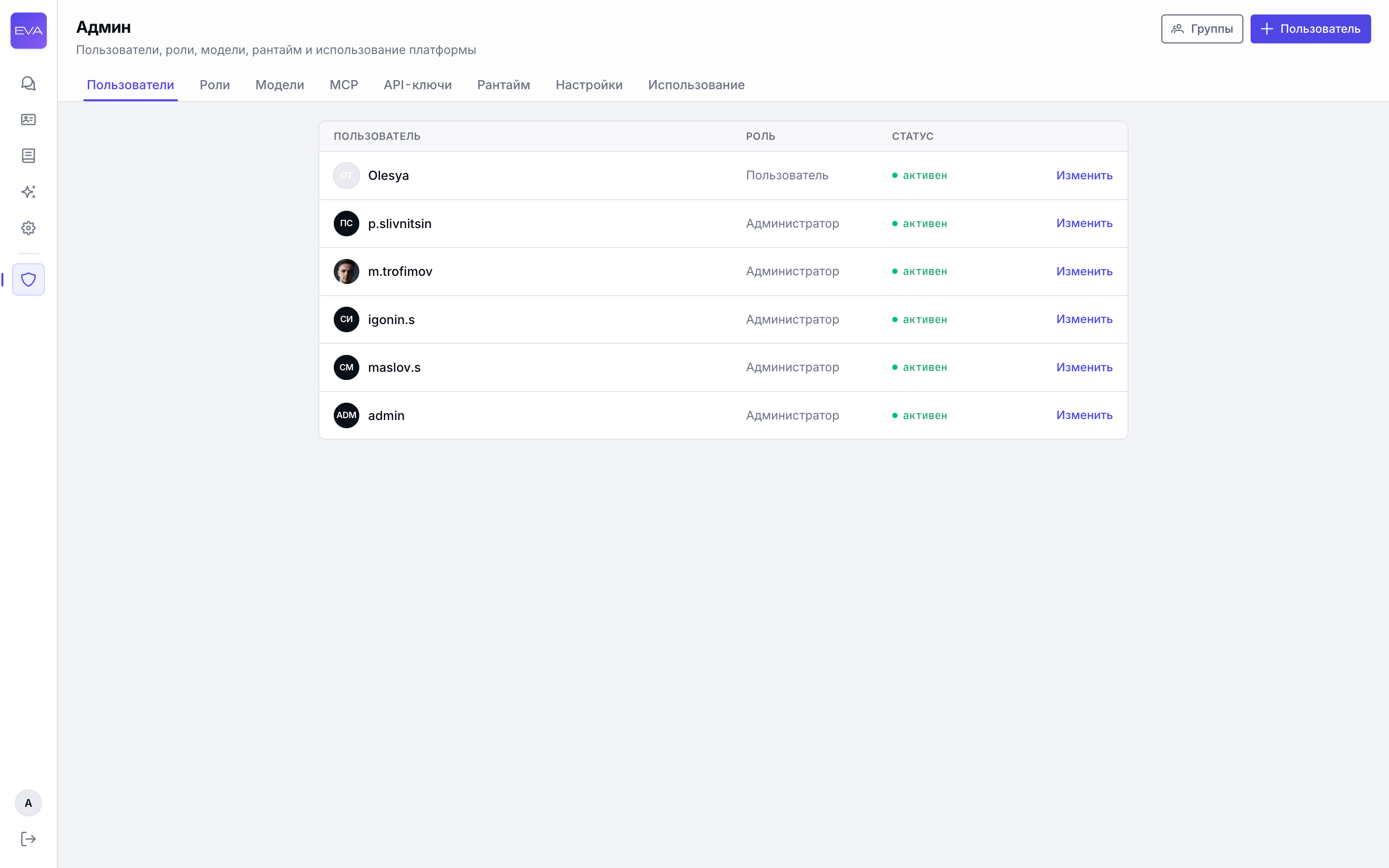Click the Группы button
The height and width of the screenshot is (868, 1389).
(x=1202, y=29)
